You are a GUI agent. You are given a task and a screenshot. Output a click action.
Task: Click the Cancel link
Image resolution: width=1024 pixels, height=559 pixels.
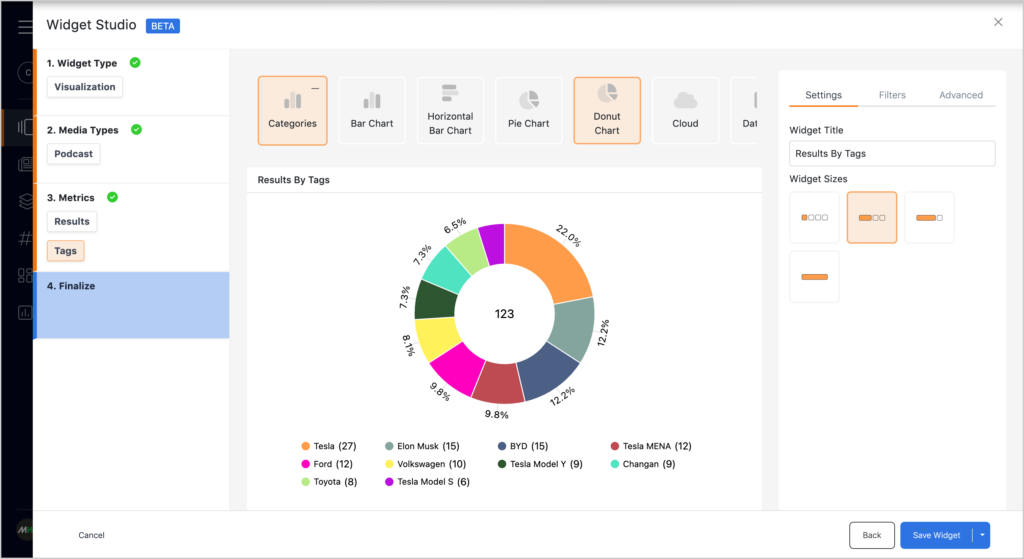pos(91,535)
